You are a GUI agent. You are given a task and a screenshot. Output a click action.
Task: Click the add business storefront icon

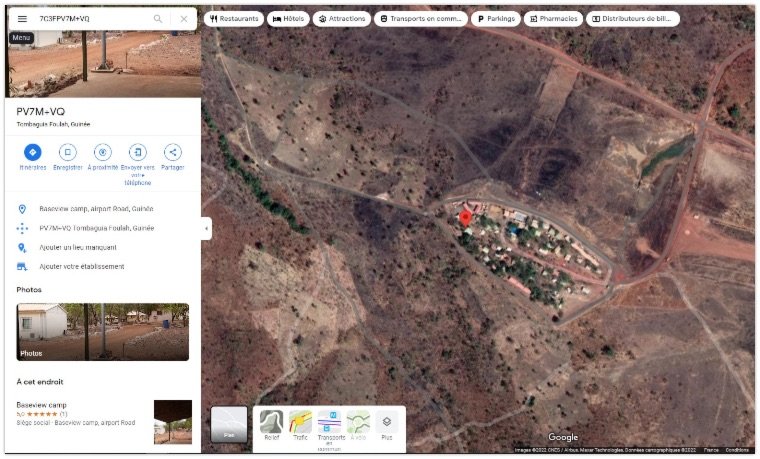[x=22, y=267]
